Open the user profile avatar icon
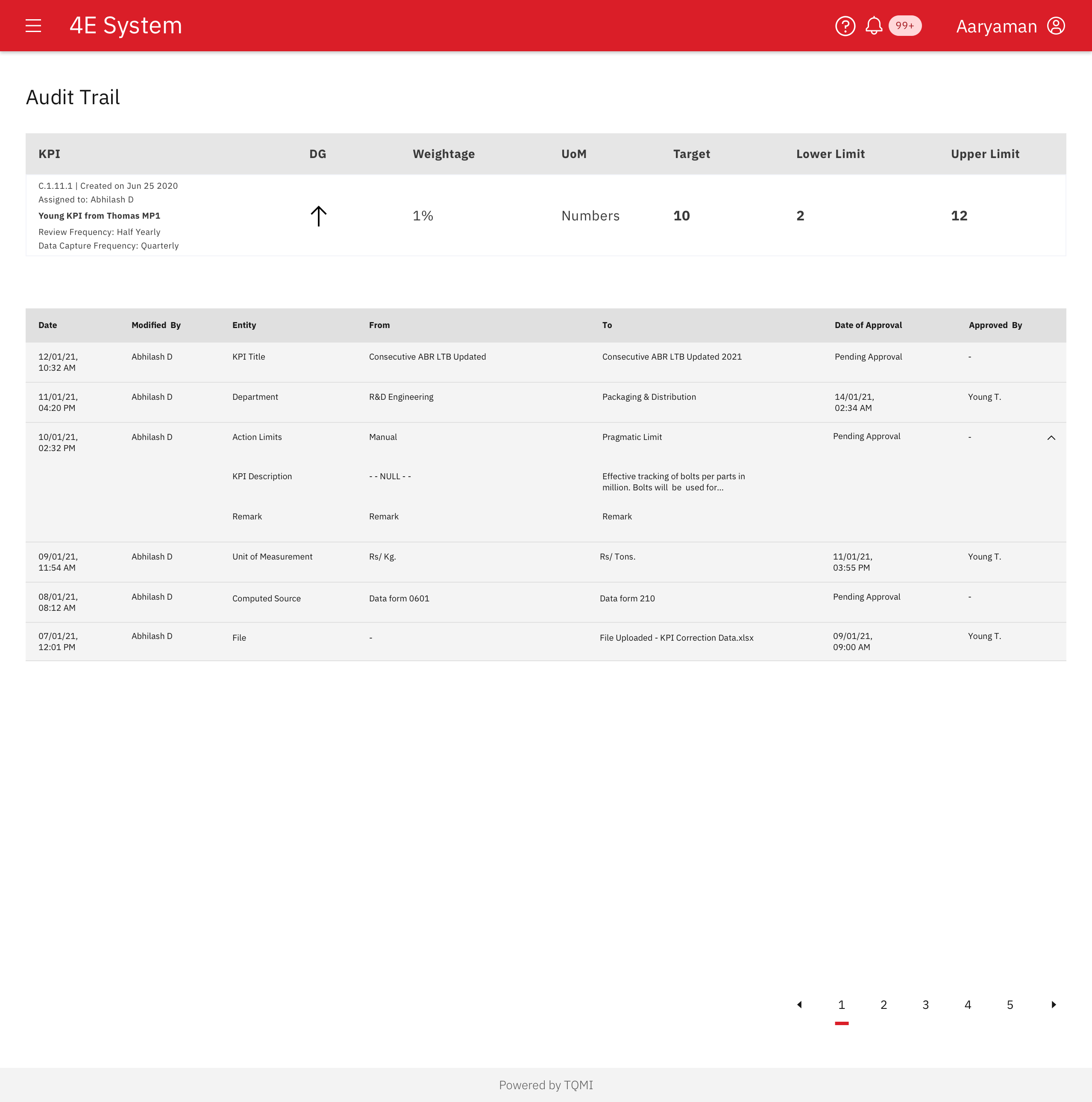Viewport: 1092px width, 1102px height. tap(1056, 26)
